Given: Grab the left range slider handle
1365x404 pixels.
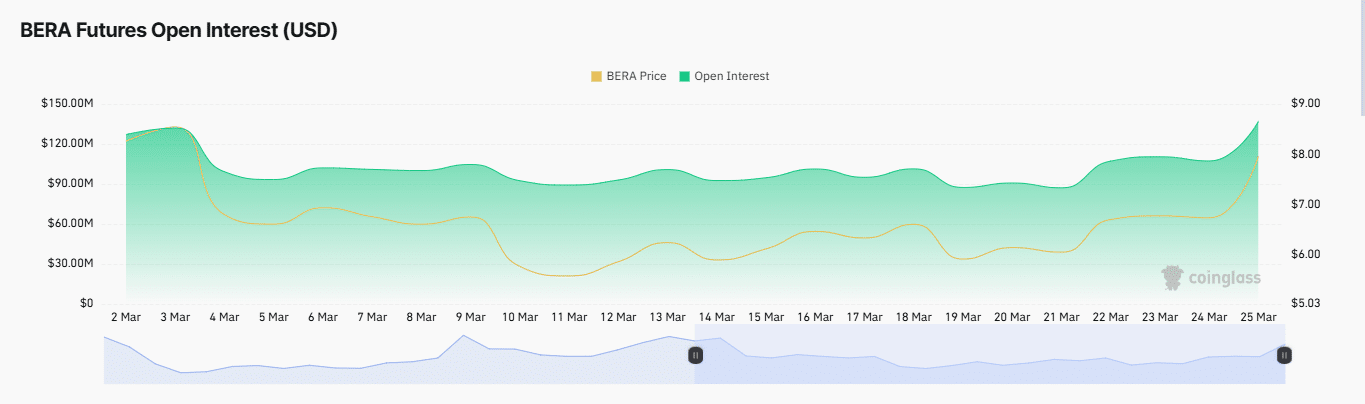Looking at the screenshot, I should (695, 354).
